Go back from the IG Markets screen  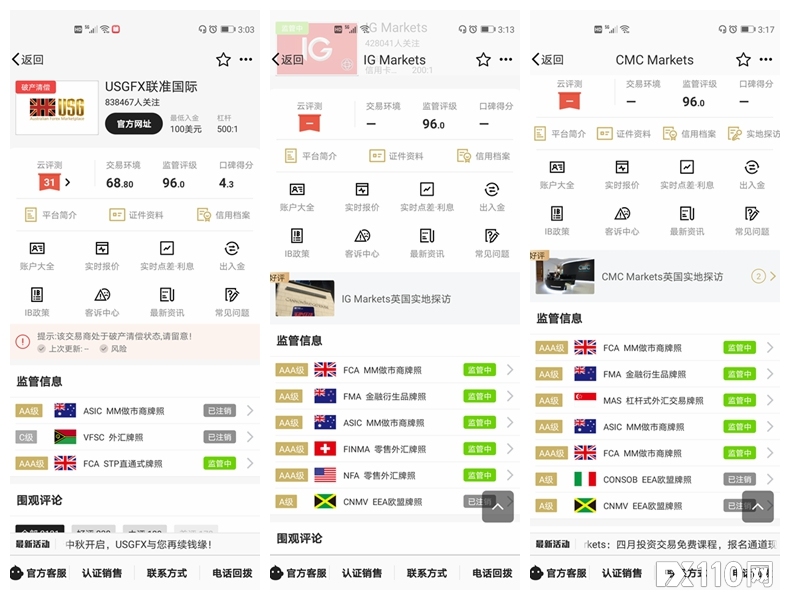[288, 59]
